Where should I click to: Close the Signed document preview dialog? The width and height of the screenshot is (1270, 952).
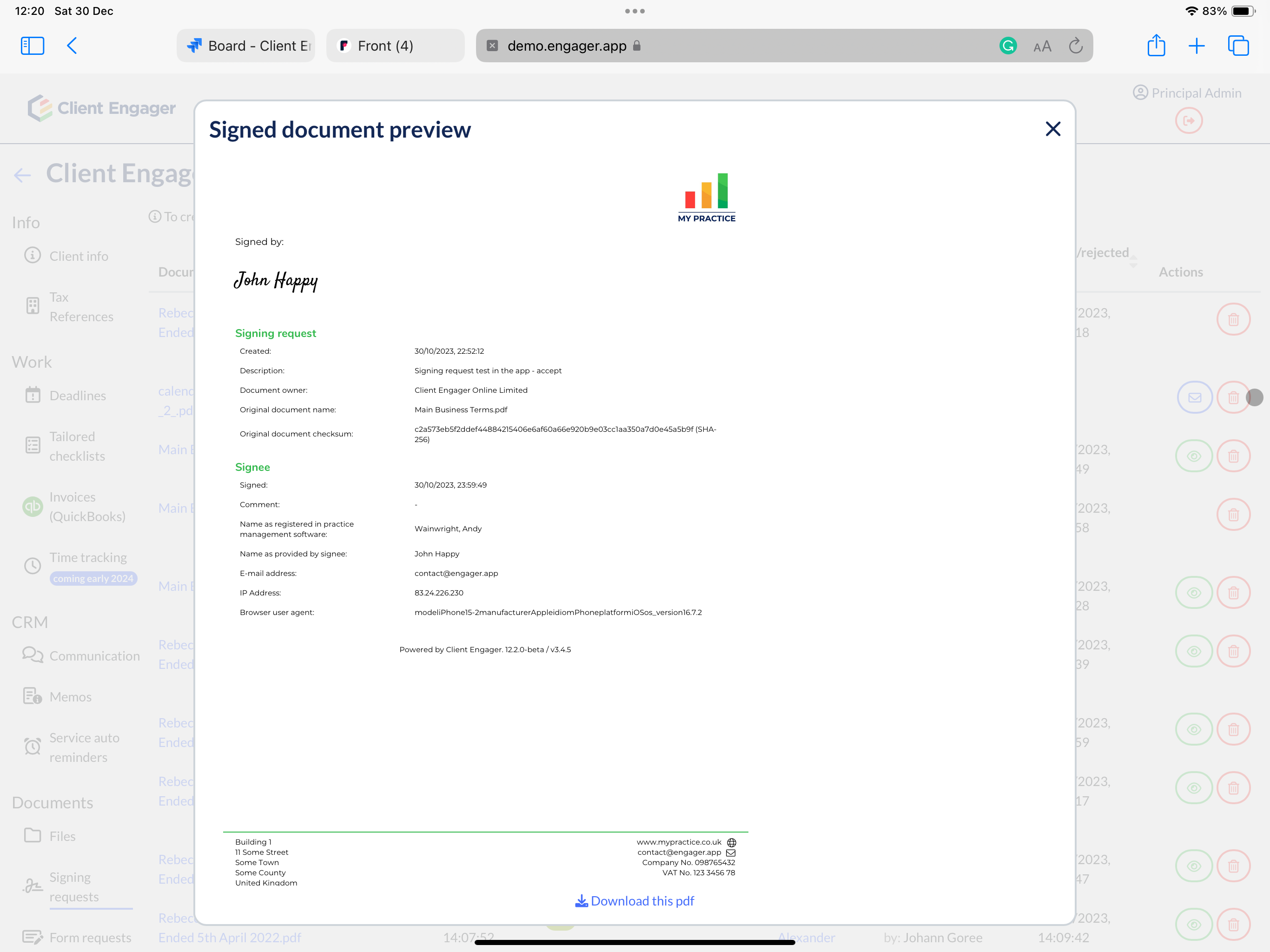(1052, 129)
